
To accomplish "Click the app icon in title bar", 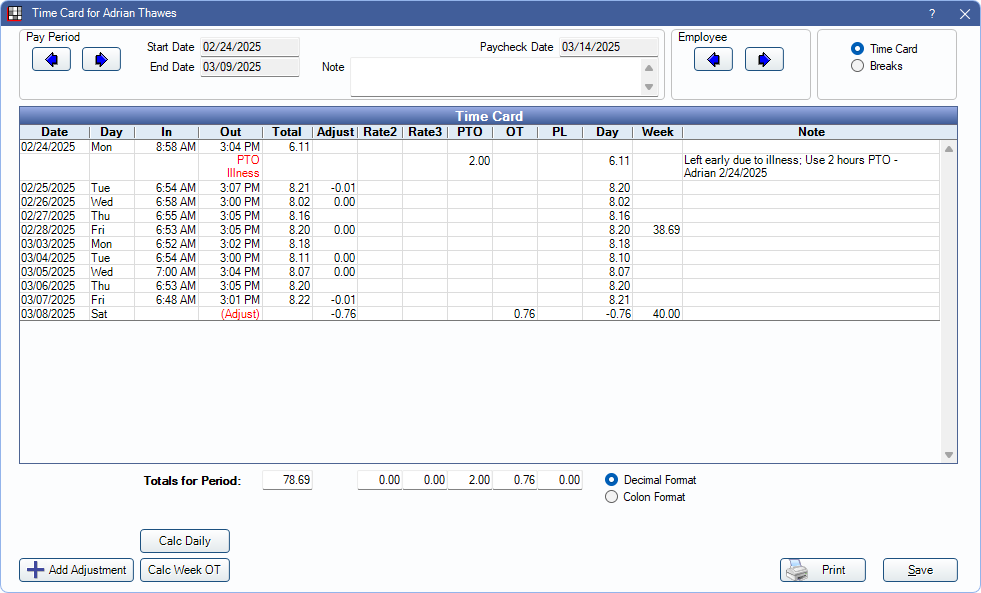I will coord(15,13).
